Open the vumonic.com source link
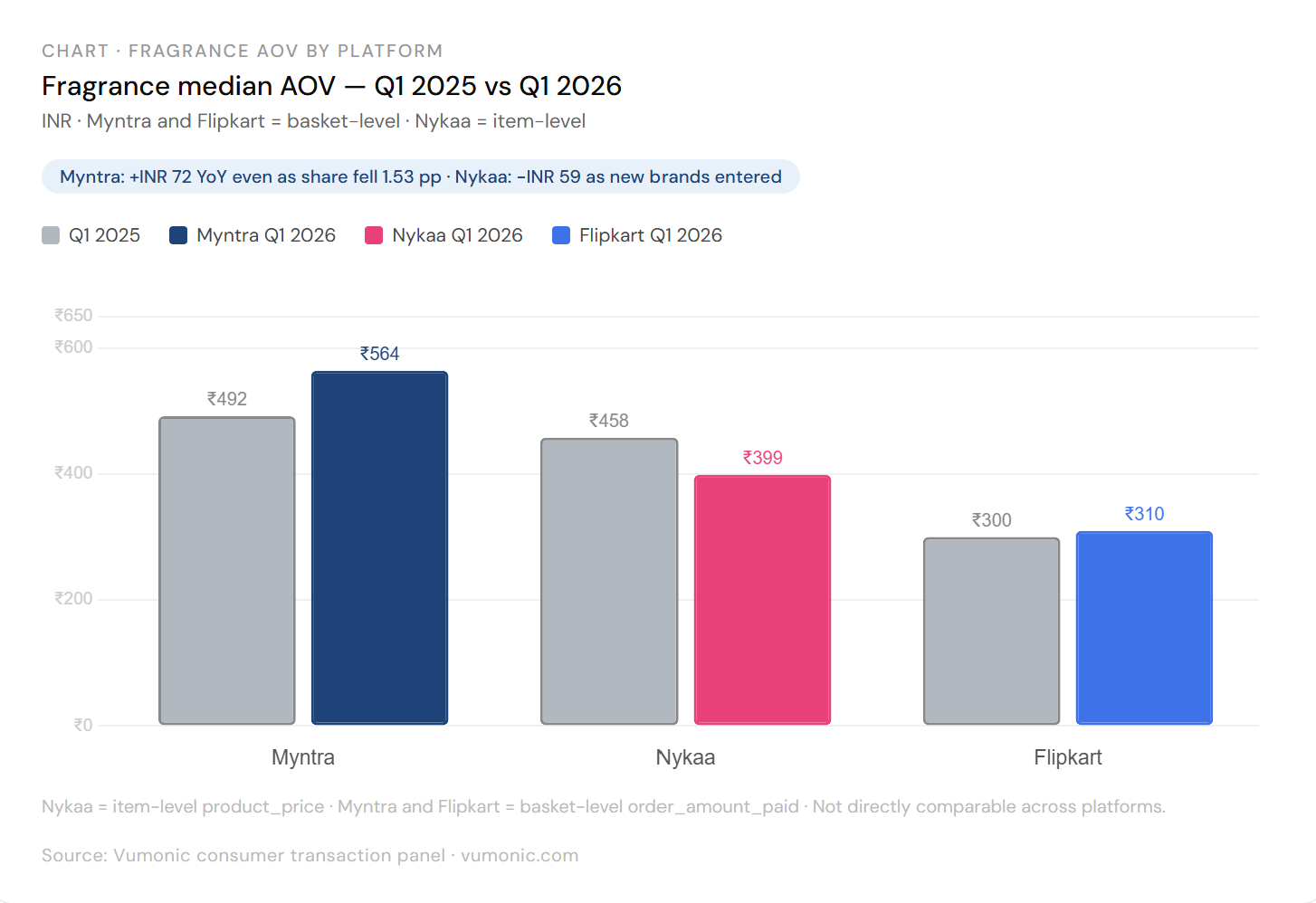1316x903 pixels. [520, 855]
